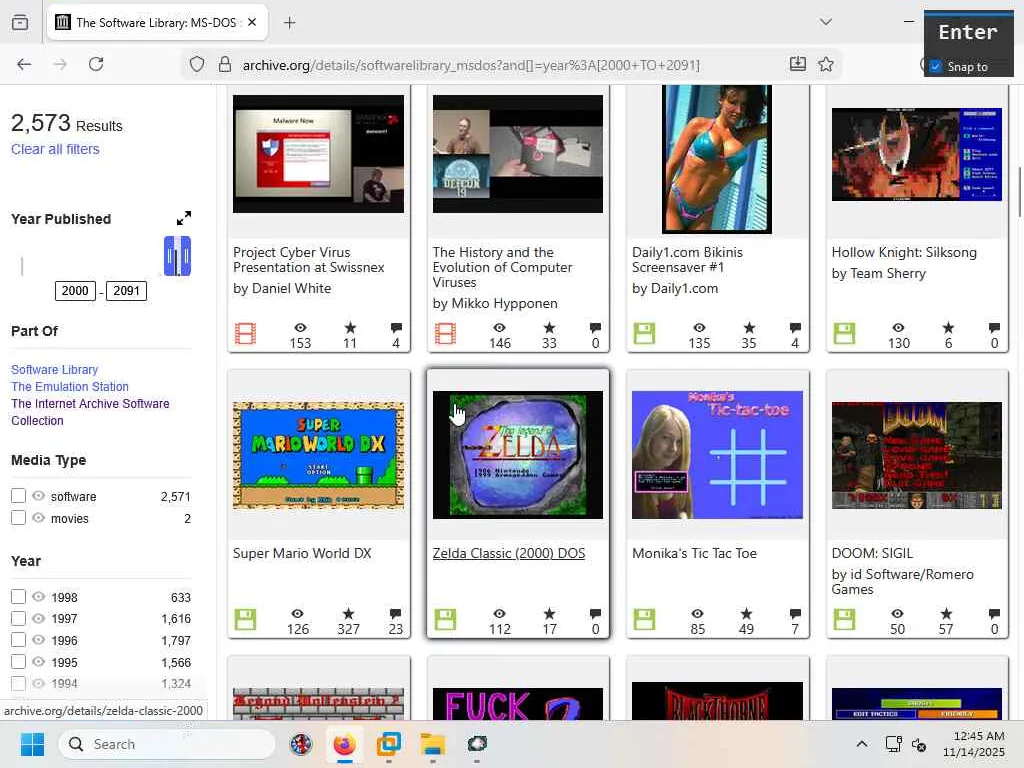Go back to the previous page
The height and width of the screenshot is (768, 1024).
[24, 64]
